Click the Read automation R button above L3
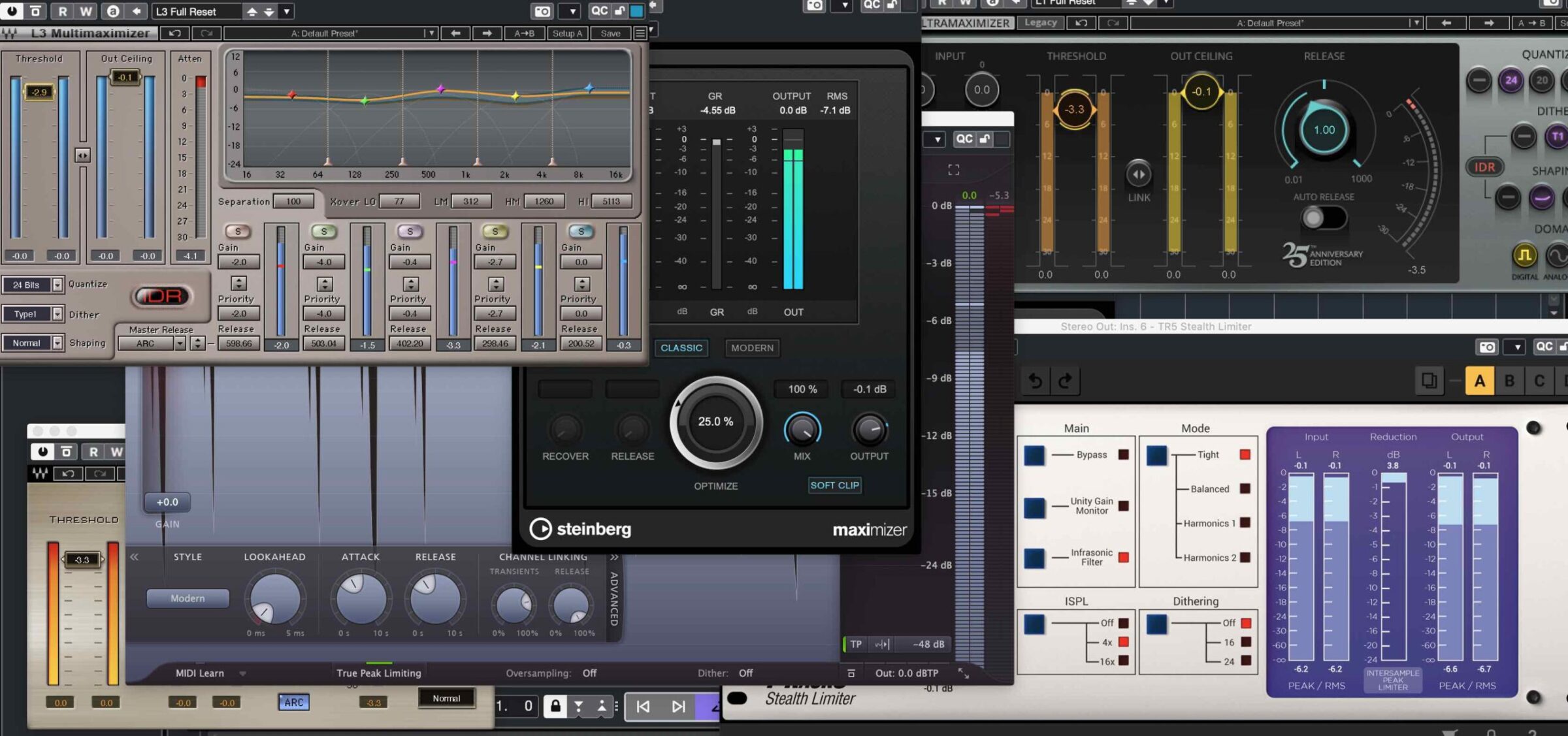This screenshot has height=736, width=1568. pyautogui.click(x=63, y=11)
